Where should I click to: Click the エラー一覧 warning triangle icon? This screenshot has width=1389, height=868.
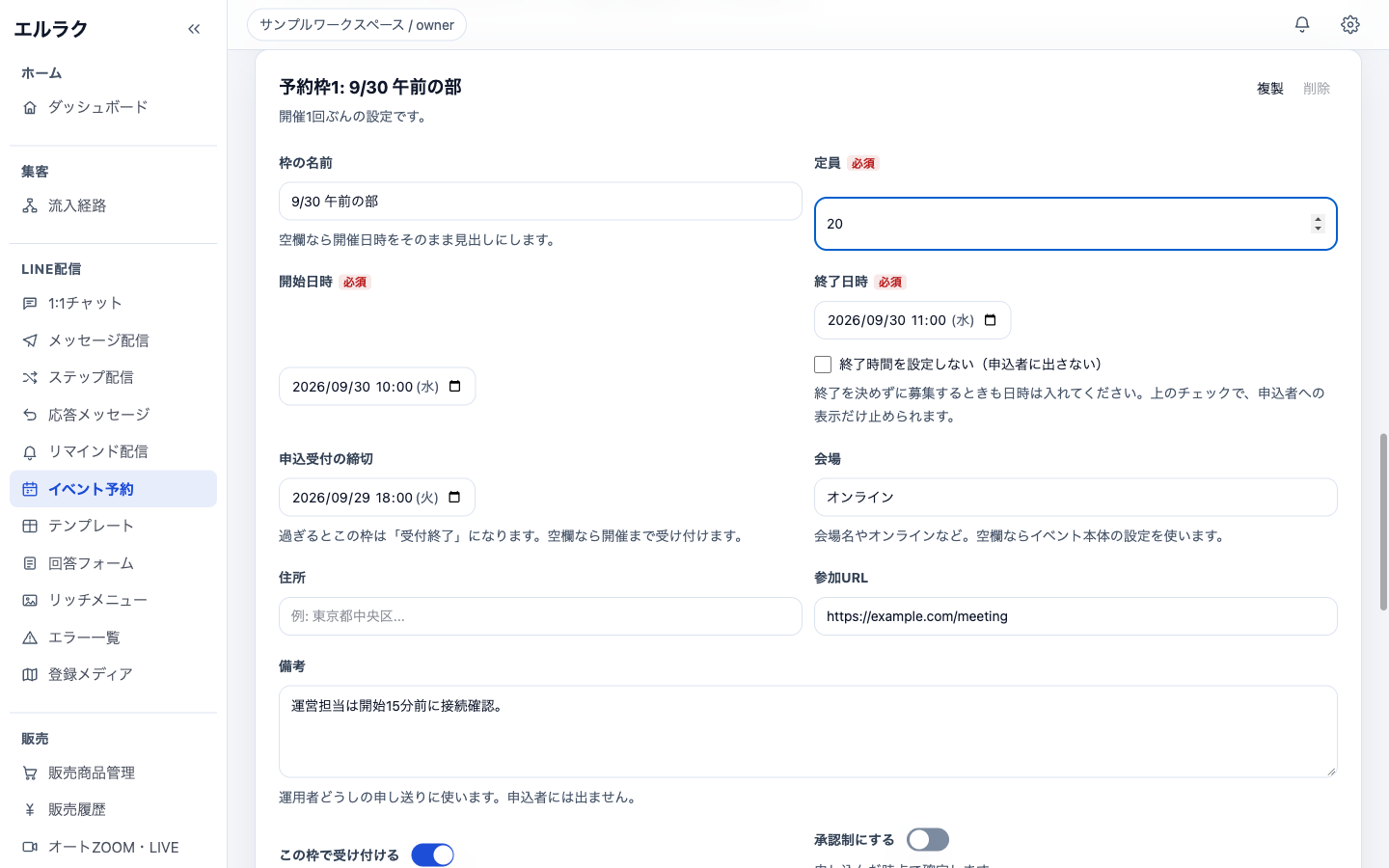pos(30,637)
